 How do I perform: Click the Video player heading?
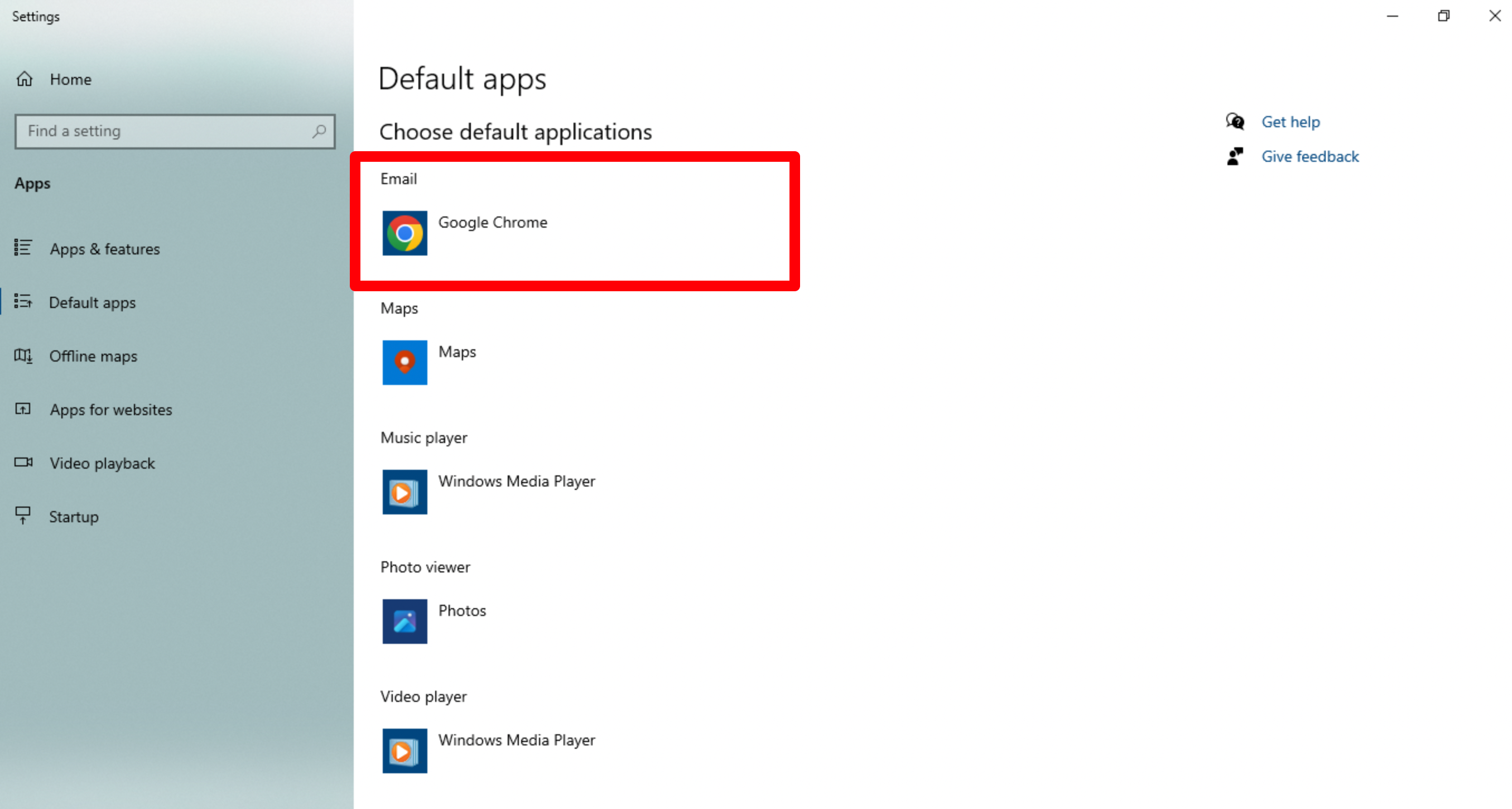(x=423, y=696)
